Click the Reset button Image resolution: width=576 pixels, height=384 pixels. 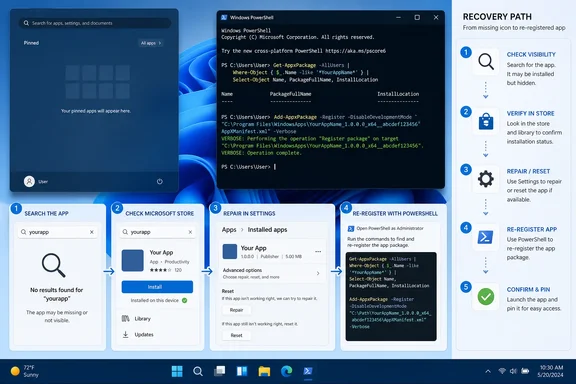click(237, 335)
